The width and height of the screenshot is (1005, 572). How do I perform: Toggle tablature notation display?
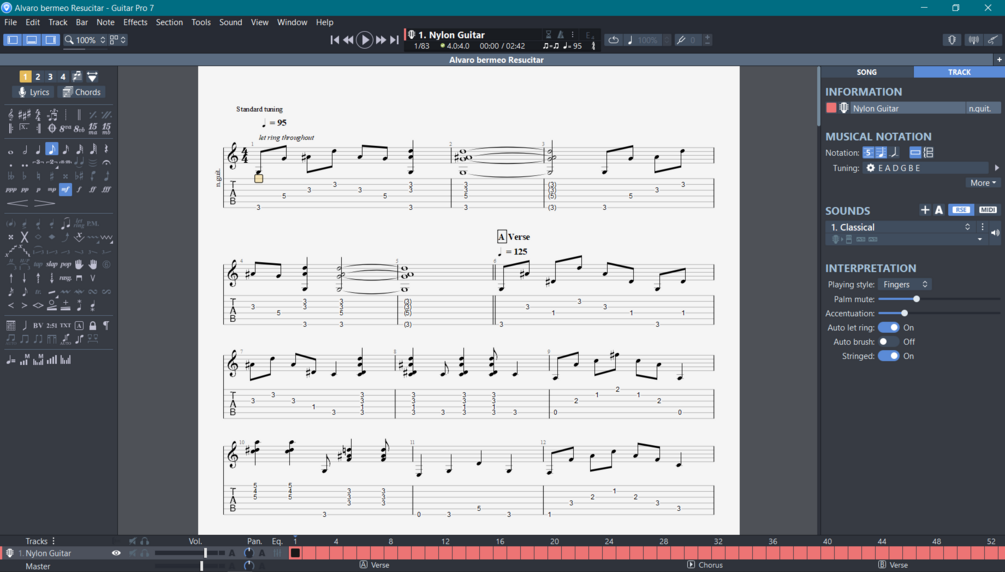(x=881, y=153)
